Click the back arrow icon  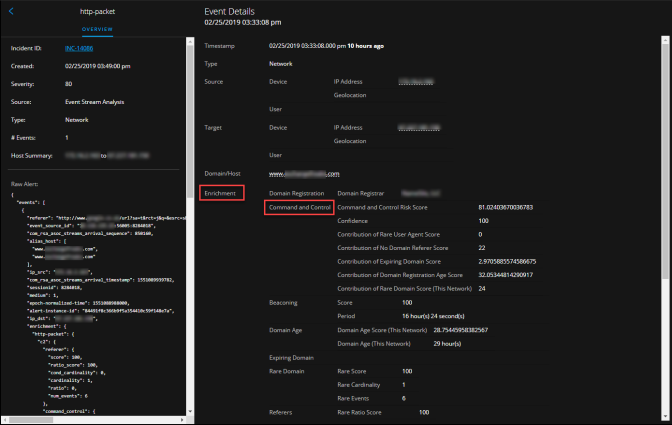tap(12, 12)
